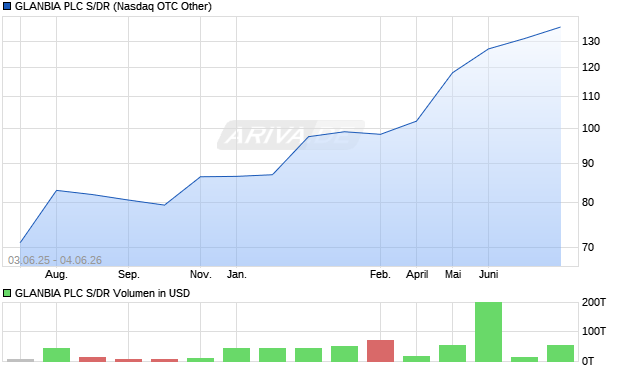Screen dimensions: 620x371
Task: Click the GLANBIA PLC S/DR Volumen in USD label
Action: coord(102,293)
